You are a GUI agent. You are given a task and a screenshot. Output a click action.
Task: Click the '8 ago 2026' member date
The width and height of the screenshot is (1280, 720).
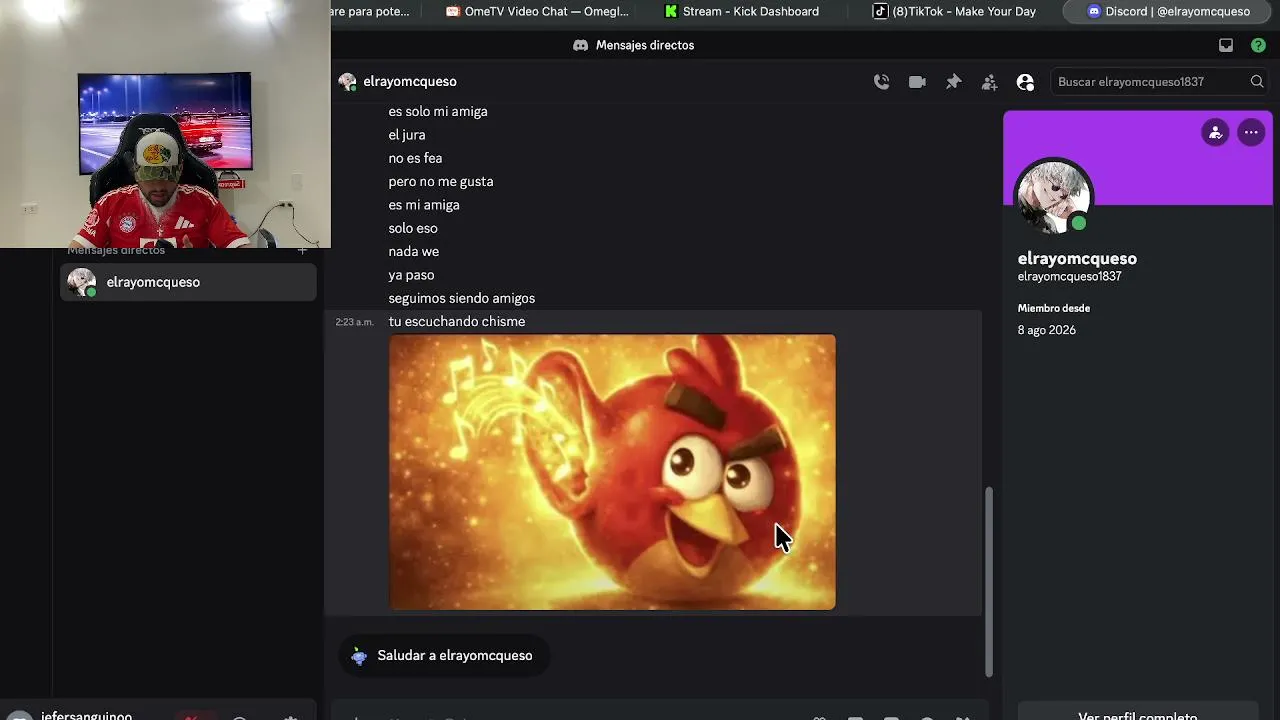point(1047,330)
